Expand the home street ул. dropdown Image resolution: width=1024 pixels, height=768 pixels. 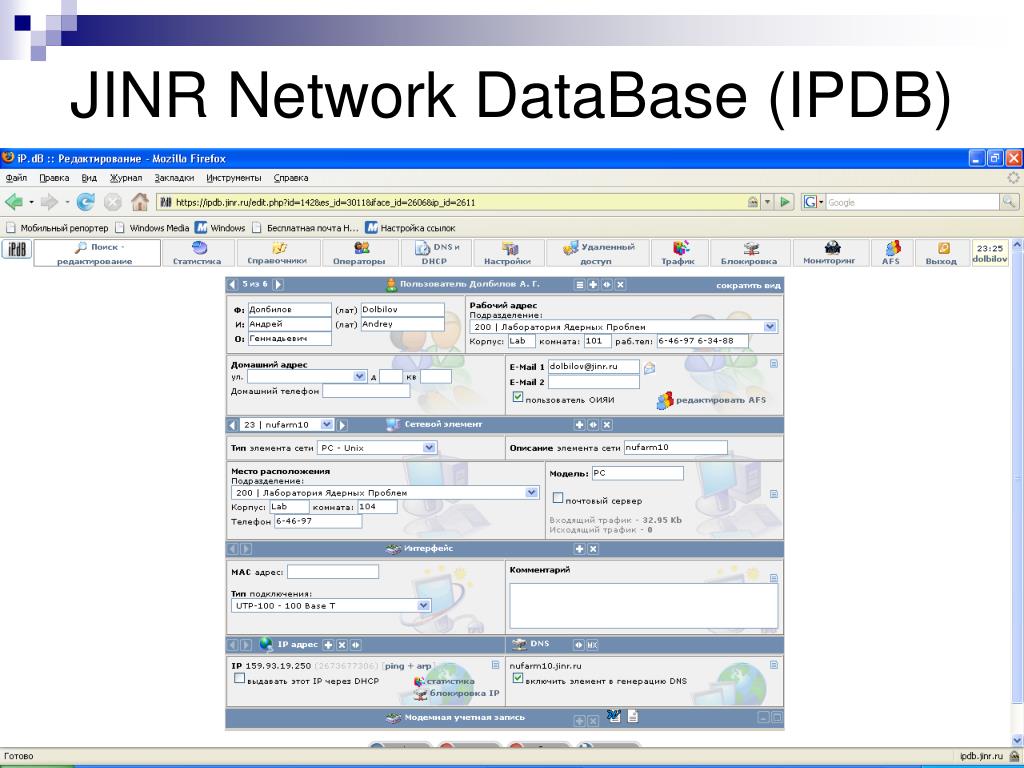click(x=360, y=376)
